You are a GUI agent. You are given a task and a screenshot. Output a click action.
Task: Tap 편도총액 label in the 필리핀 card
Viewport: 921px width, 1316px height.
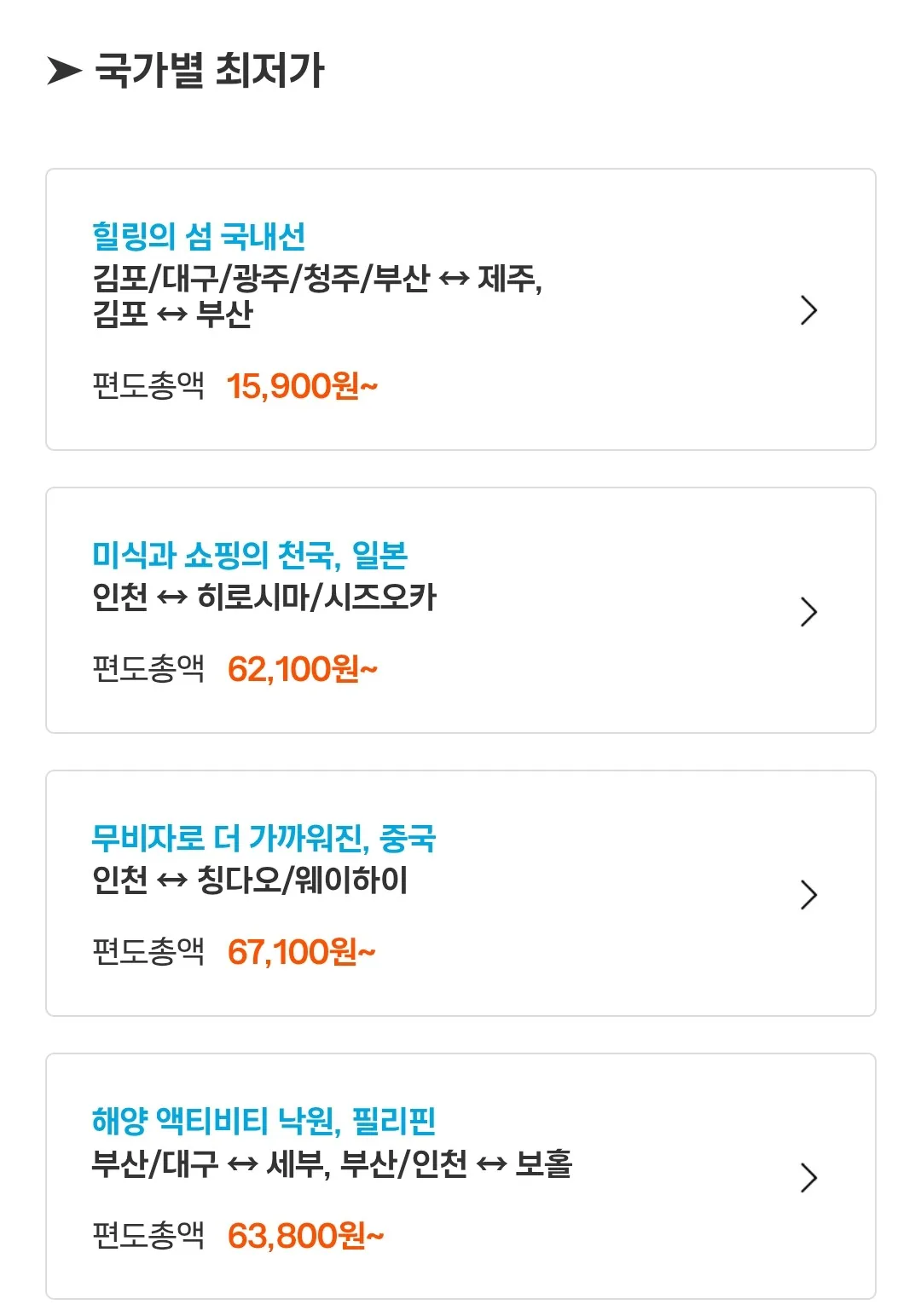pyautogui.click(x=148, y=1234)
